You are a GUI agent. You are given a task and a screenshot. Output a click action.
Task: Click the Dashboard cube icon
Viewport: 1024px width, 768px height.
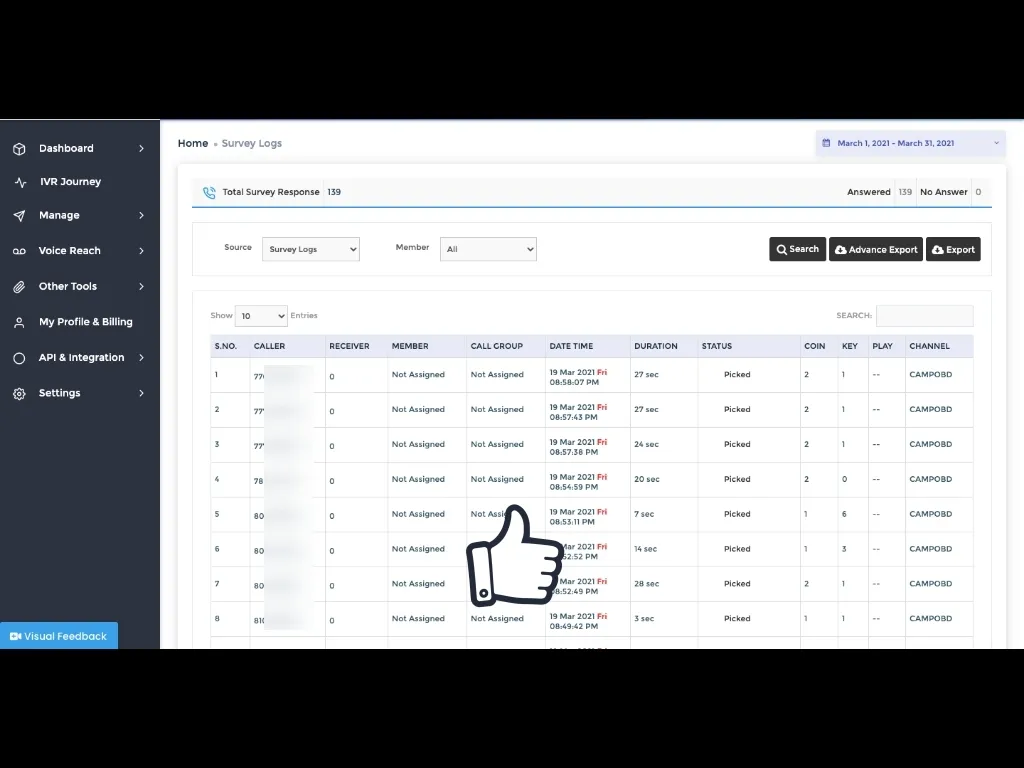[19, 149]
